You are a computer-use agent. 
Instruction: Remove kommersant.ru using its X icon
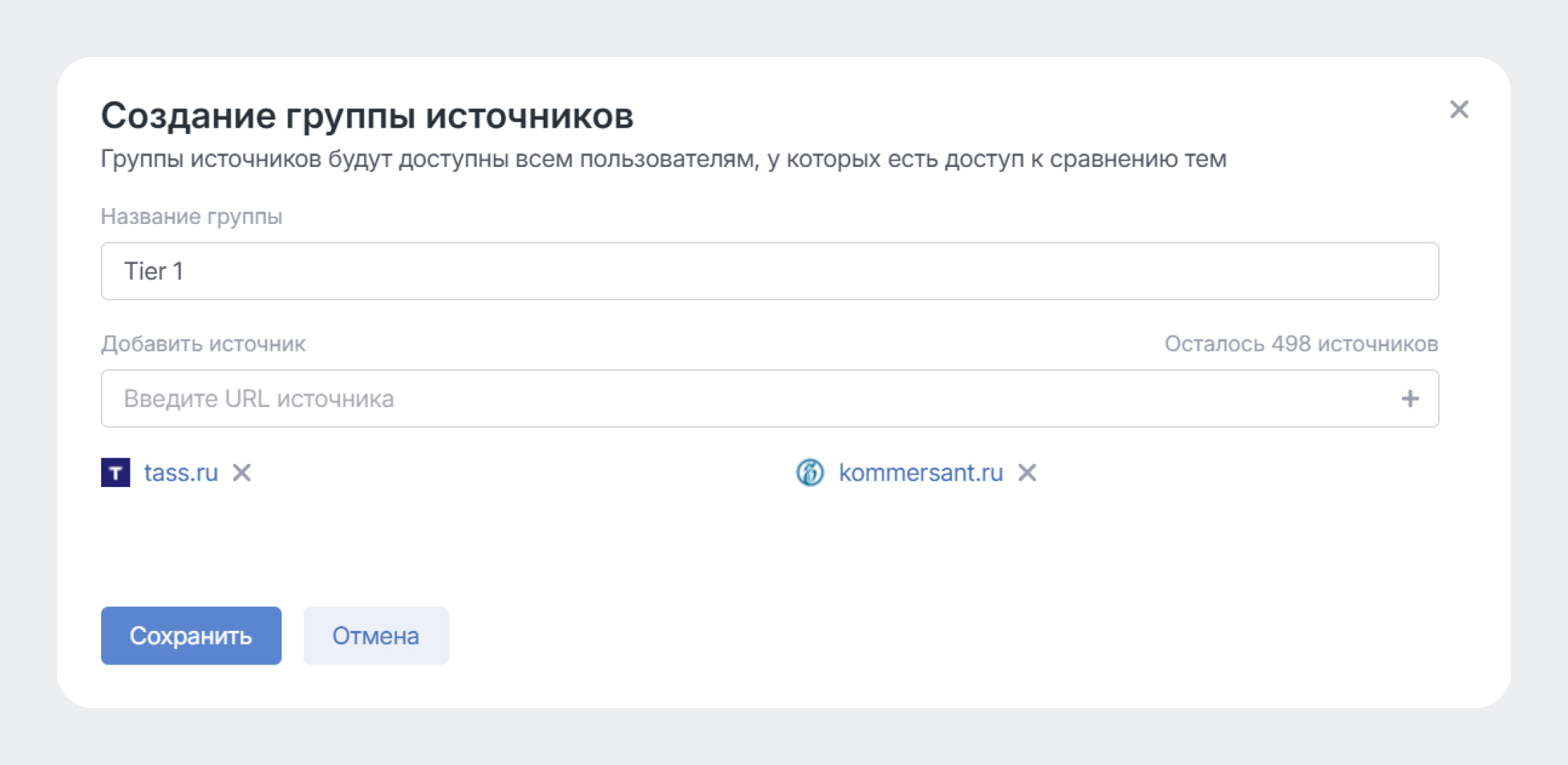[x=1028, y=473]
